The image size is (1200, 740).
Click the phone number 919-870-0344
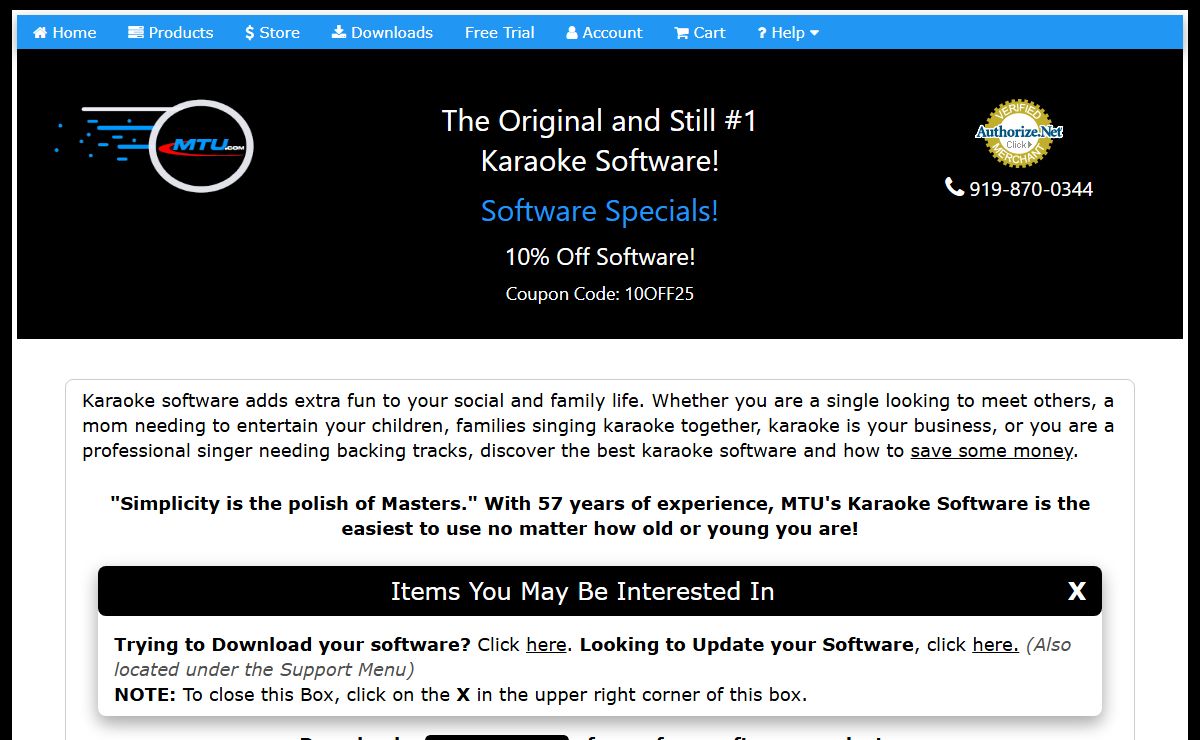pyautogui.click(x=1019, y=188)
